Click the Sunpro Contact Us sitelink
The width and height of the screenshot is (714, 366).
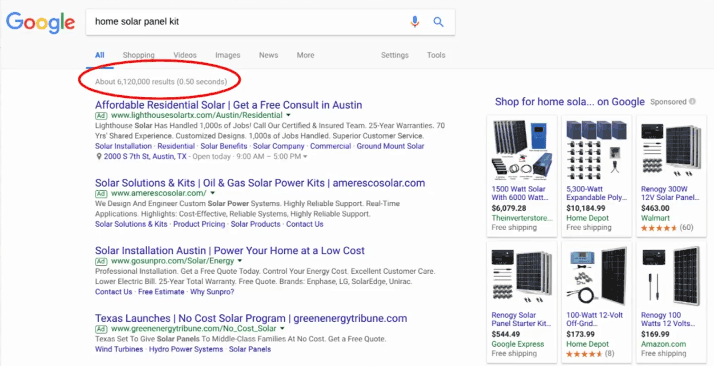[x=113, y=292]
